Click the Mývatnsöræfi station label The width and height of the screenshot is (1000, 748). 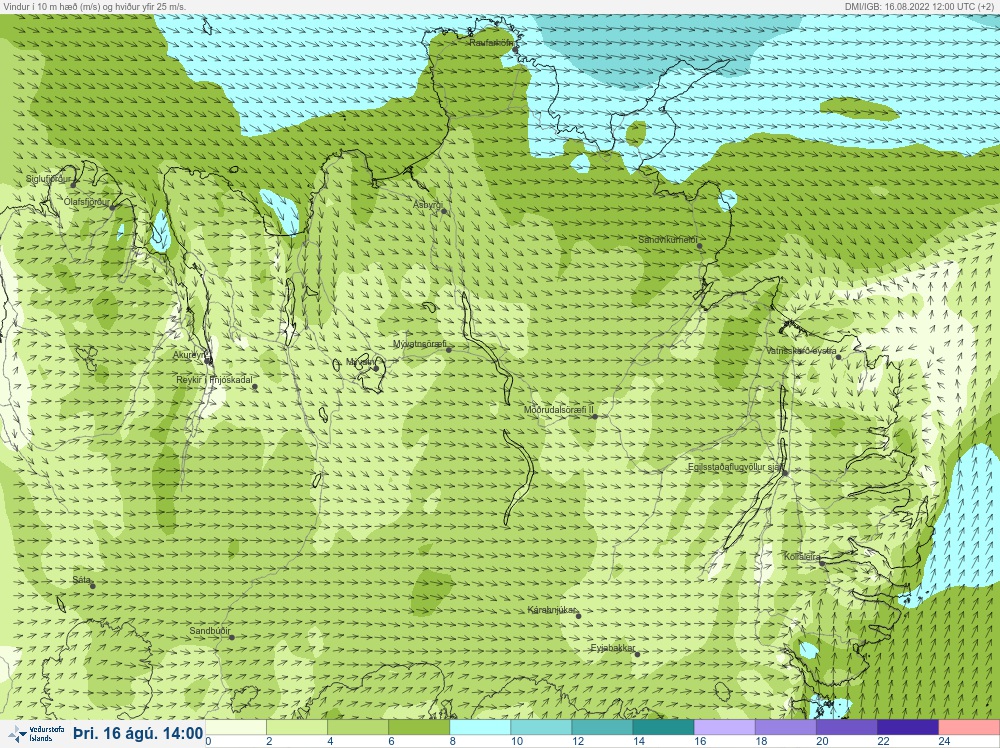[420, 344]
